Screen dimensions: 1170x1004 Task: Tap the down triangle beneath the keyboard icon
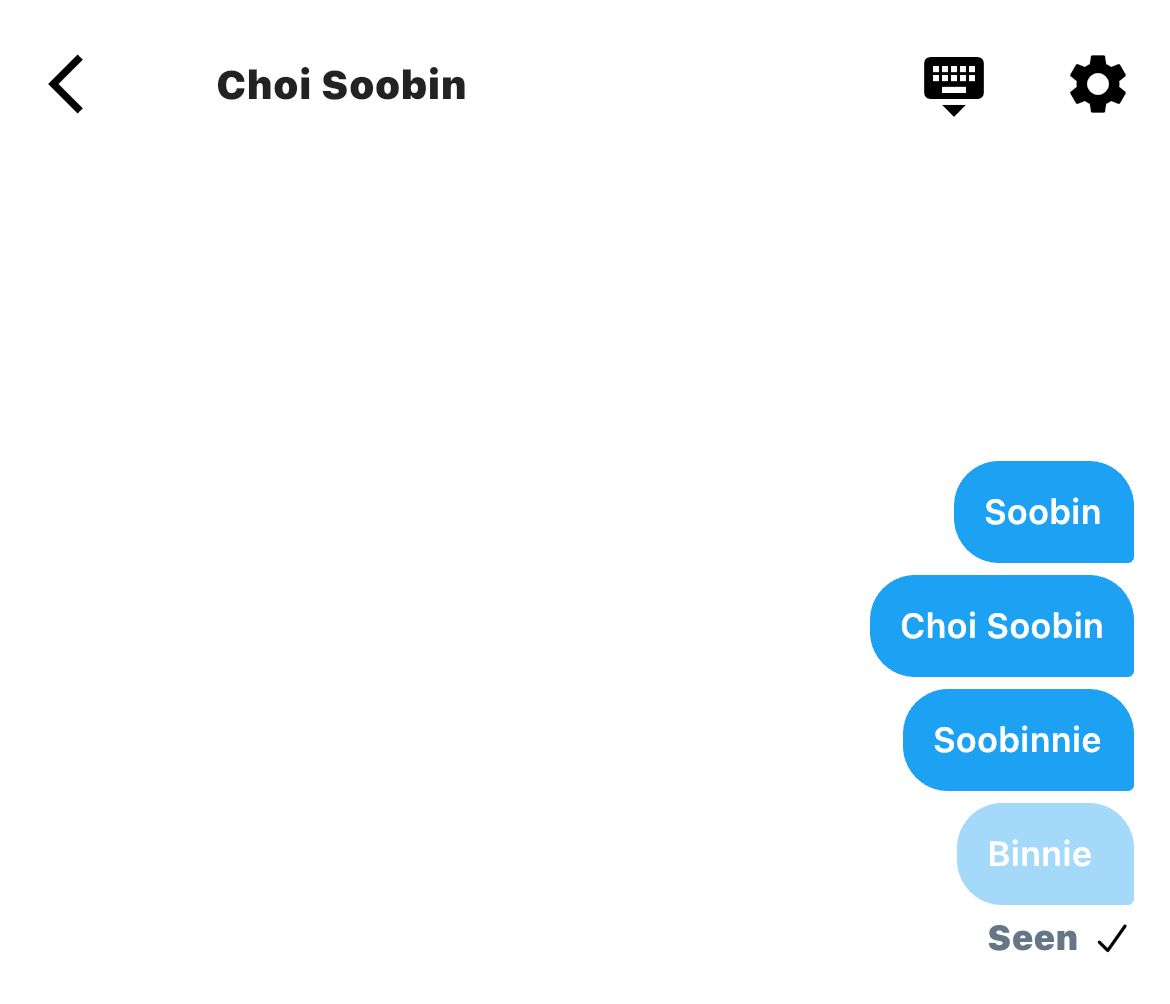click(954, 110)
